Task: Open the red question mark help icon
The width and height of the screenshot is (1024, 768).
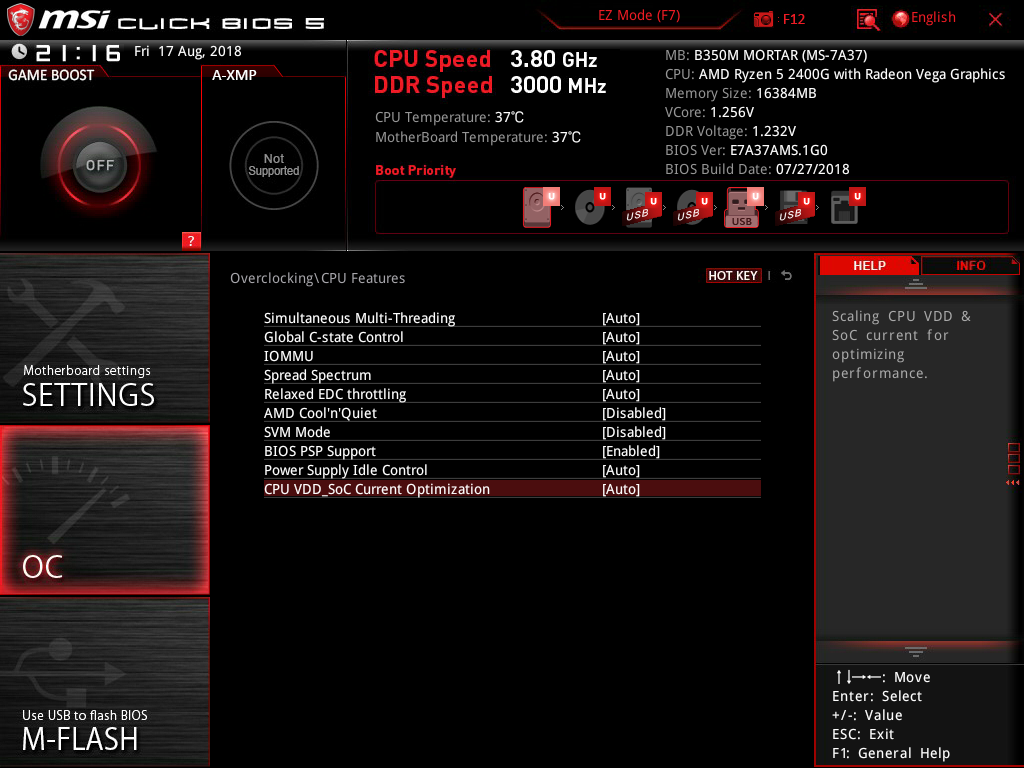Action: [191, 240]
